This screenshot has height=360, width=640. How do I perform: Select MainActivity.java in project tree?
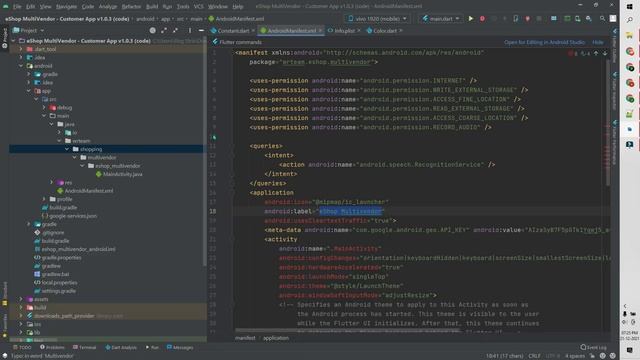click(x=122, y=174)
